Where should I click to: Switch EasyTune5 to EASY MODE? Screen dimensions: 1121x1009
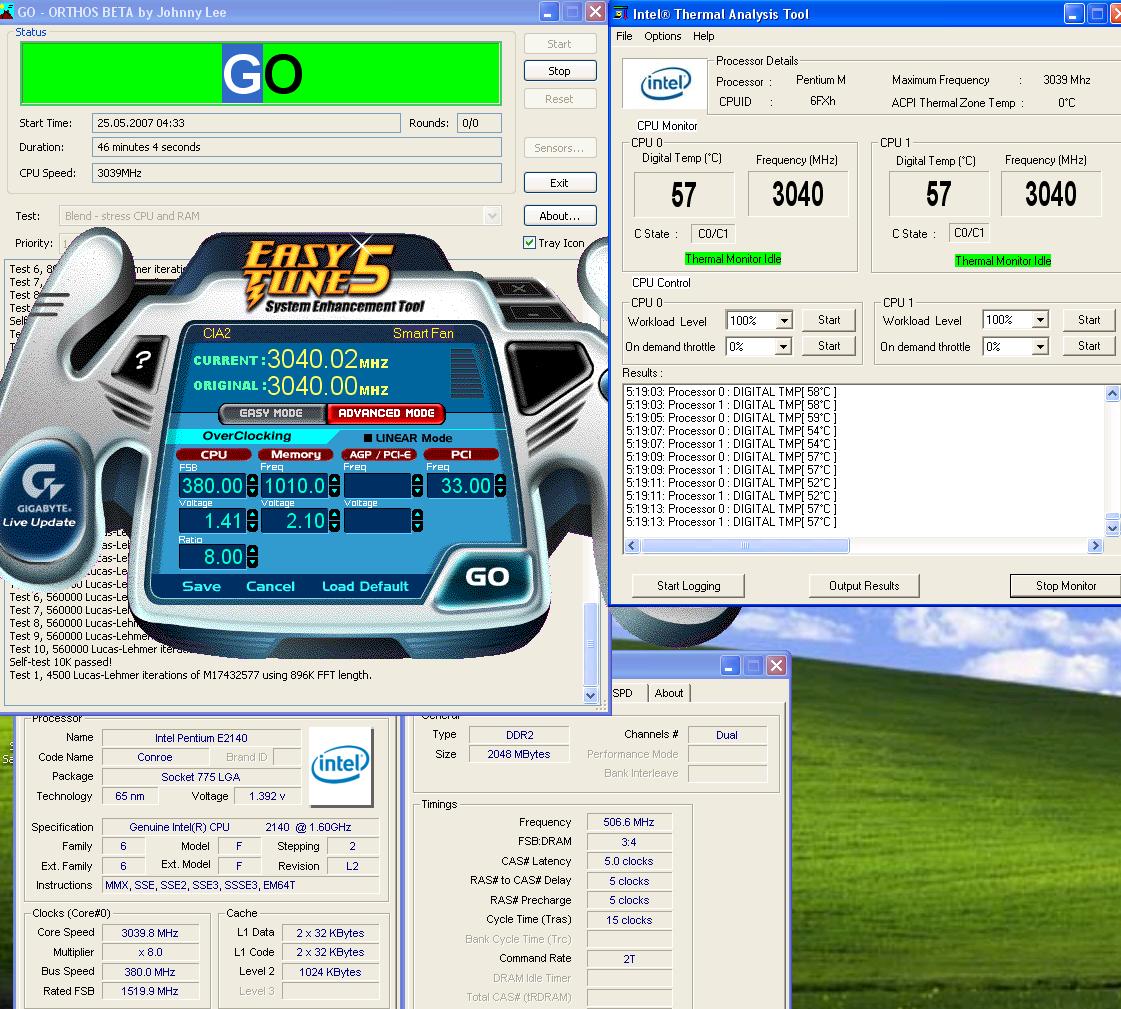tap(271, 413)
